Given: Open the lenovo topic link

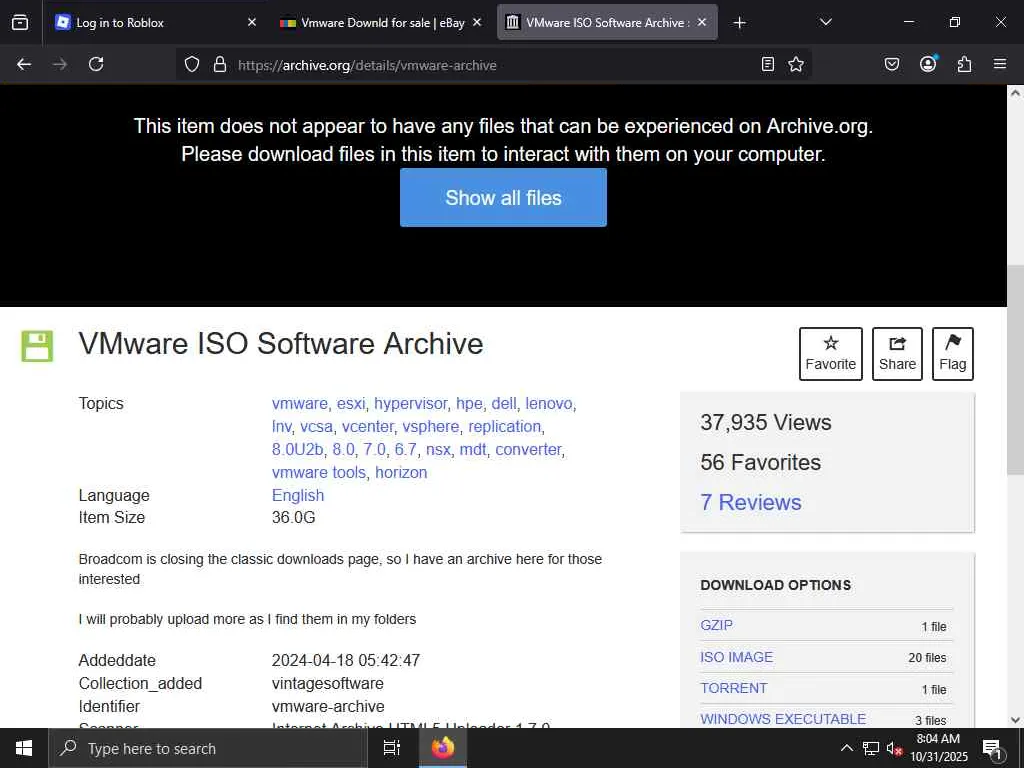Looking at the screenshot, I should tap(549, 404).
